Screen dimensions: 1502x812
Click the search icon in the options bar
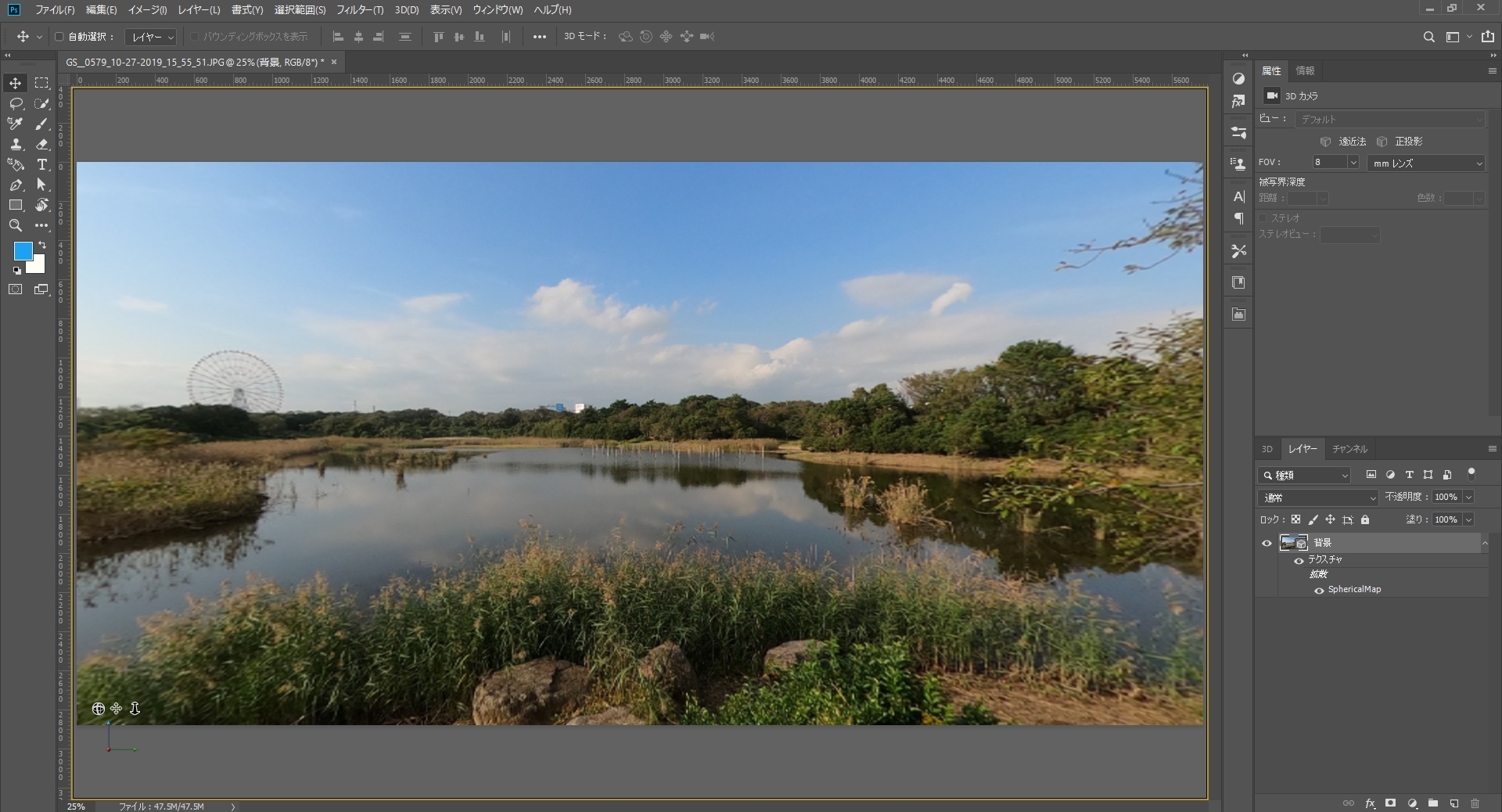click(x=1429, y=37)
